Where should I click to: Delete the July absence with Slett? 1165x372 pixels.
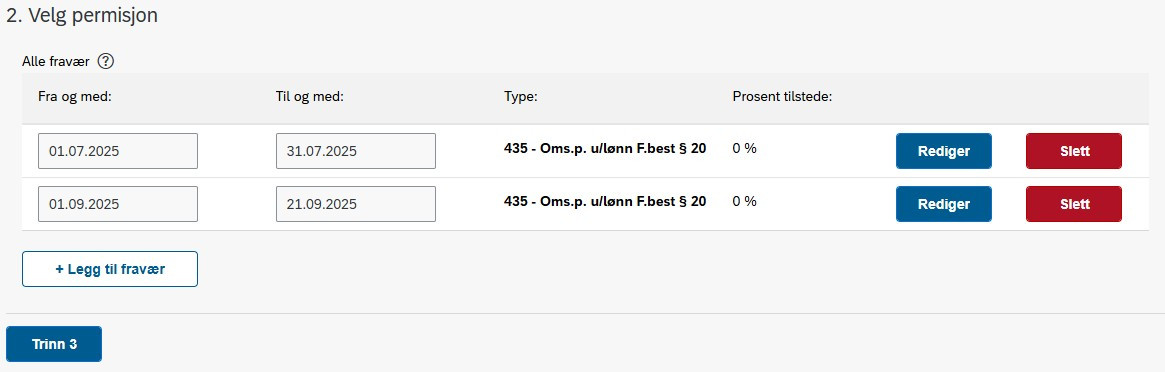[1074, 151]
